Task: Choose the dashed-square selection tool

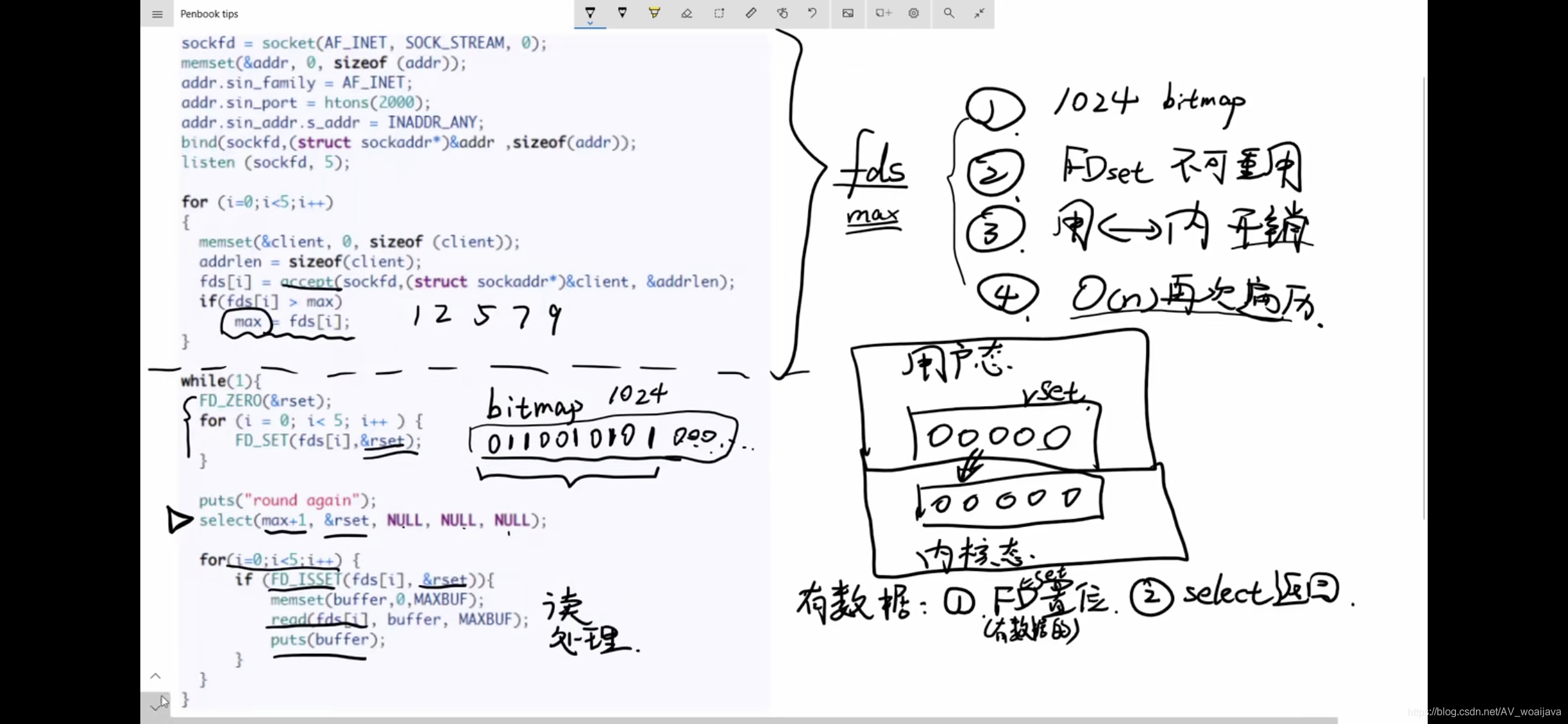Action: tap(719, 13)
